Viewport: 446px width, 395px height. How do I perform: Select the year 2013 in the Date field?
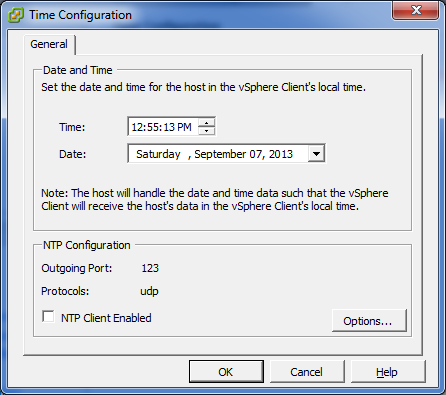coord(281,154)
